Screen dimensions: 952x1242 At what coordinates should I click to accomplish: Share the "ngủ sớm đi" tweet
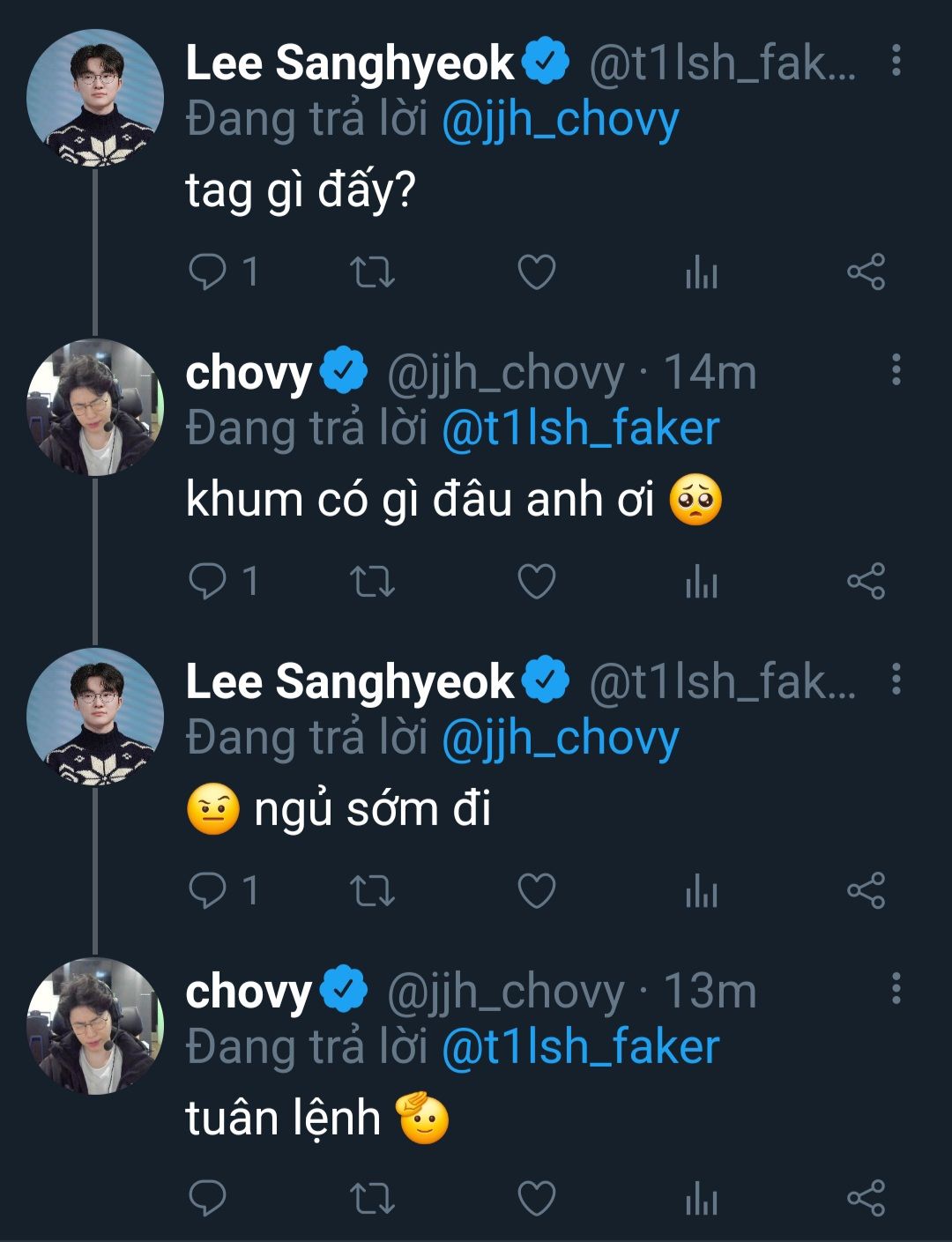[866, 891]
